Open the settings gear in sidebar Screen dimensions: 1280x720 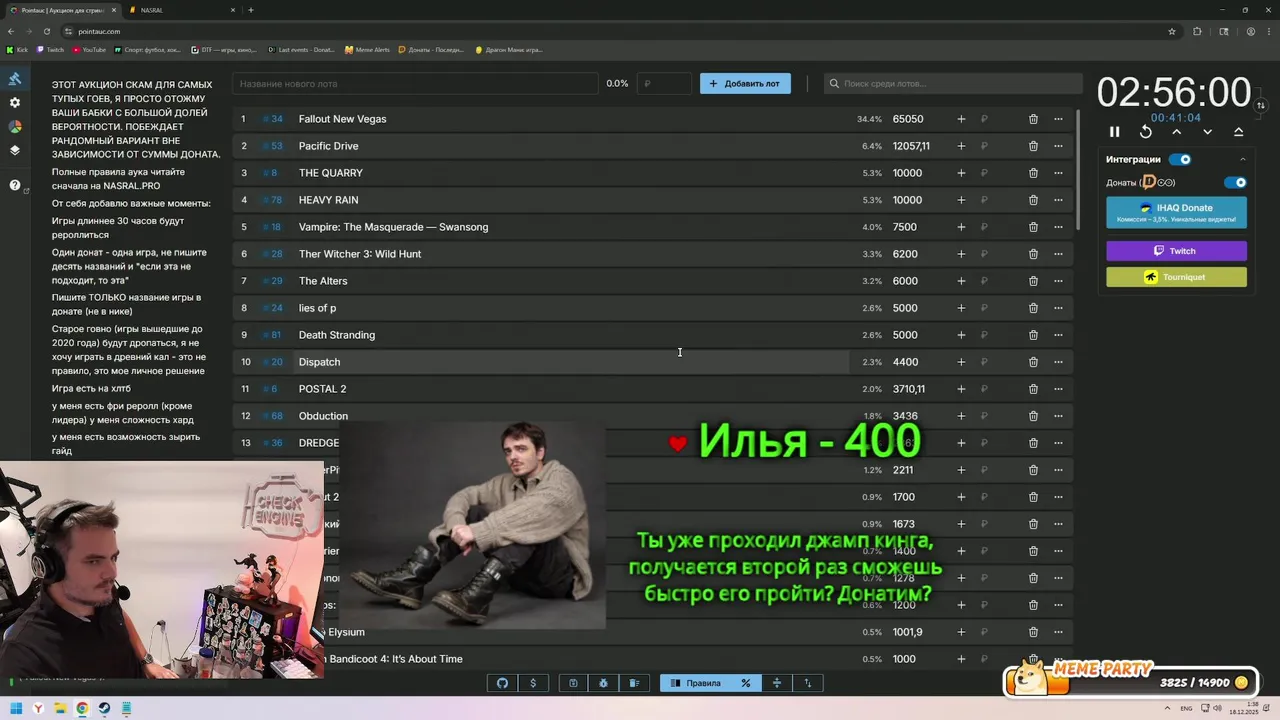coord(15,103)
